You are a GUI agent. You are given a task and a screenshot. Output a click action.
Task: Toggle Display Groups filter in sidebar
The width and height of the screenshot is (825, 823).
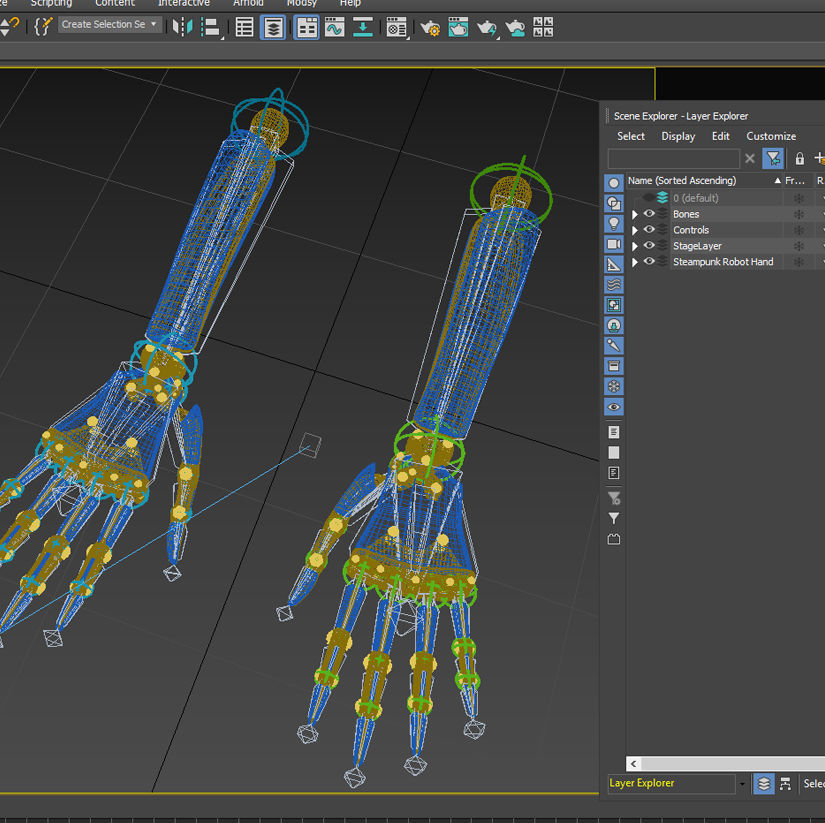coord(613,305)
